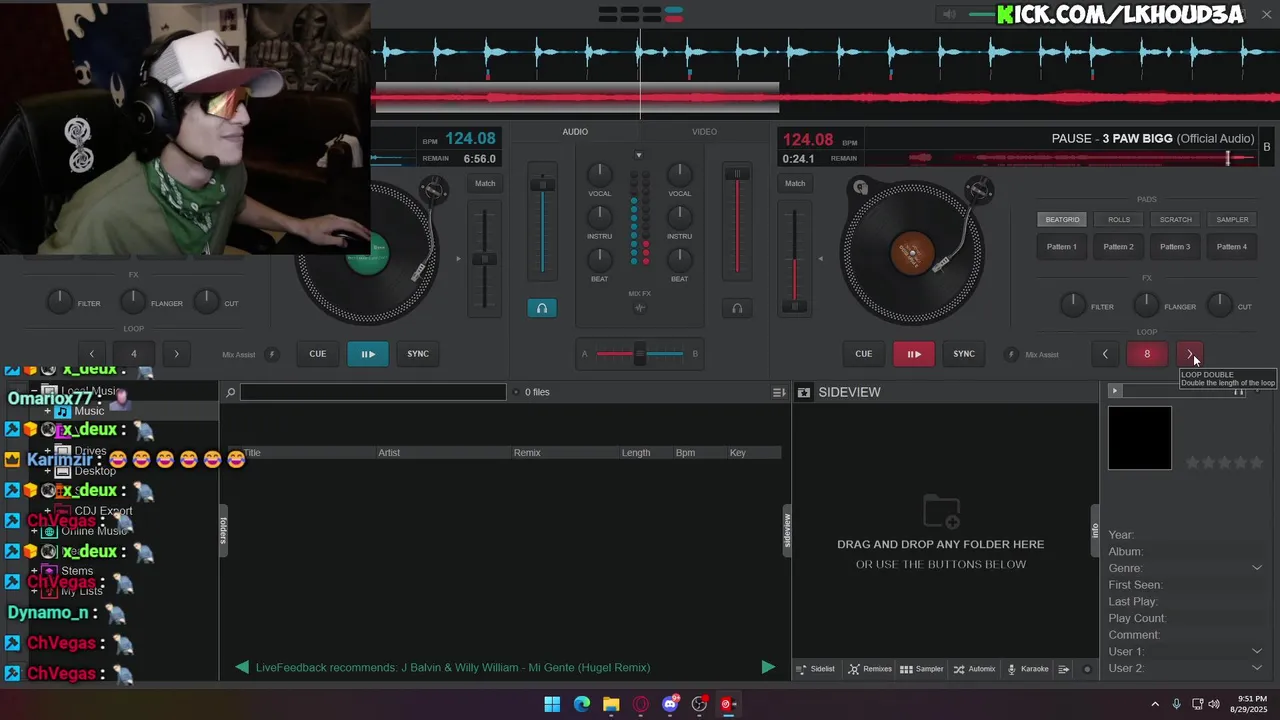
Task: Collapse the folders side tab handle
Action: [223, 530]
